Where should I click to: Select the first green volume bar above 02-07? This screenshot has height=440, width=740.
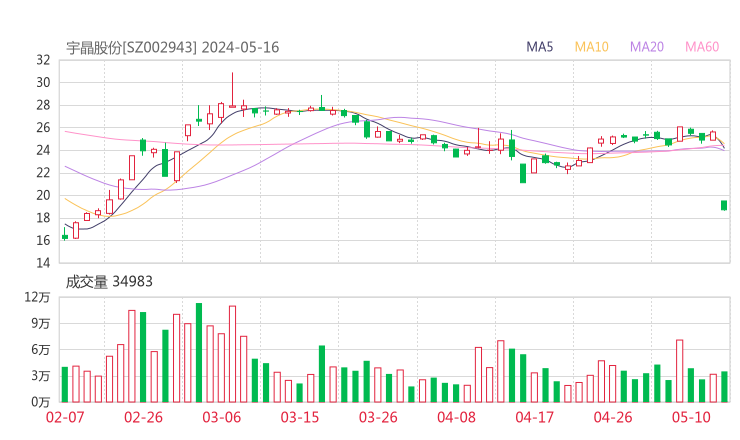click(x=65, y=385)
